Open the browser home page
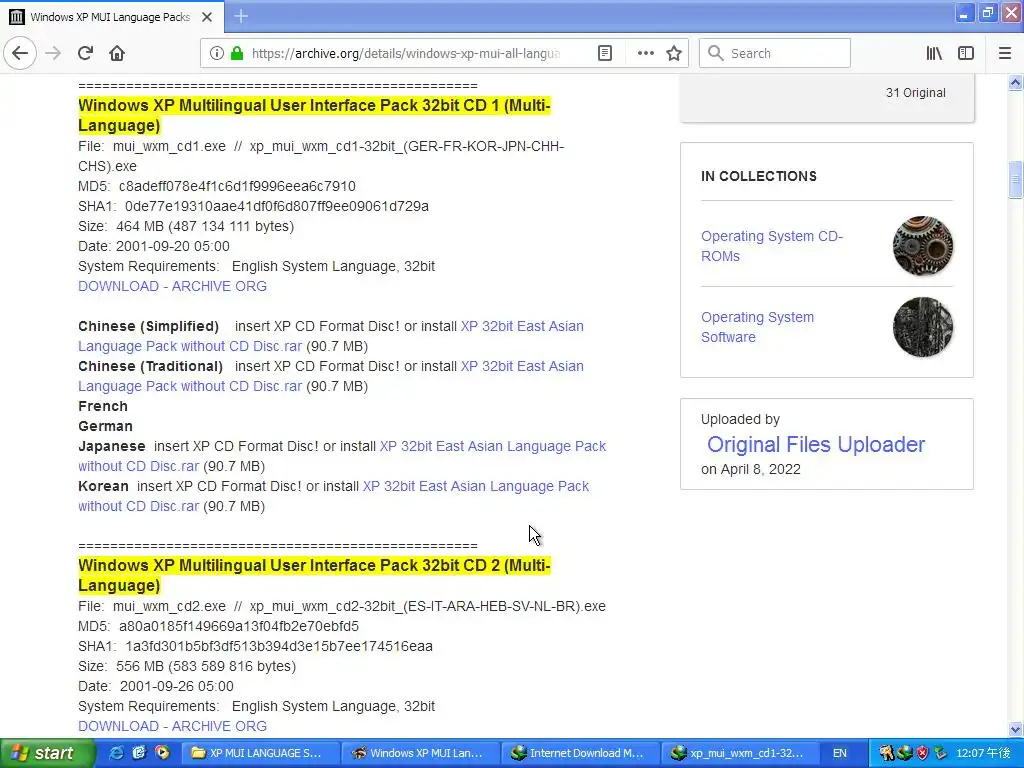 coord(117,53)
